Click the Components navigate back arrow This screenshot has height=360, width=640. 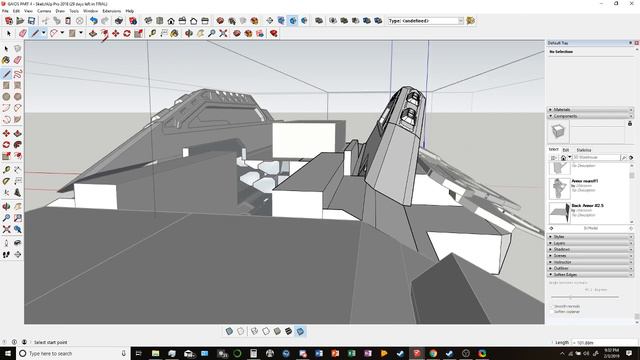[x=551, y=228]
